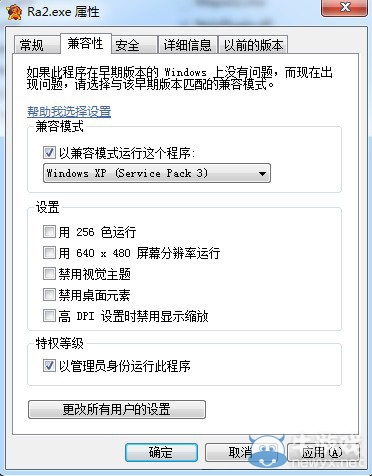Enable 高 DPI 设置时禁用显示缩放 checkbox

click(x=49, y=315)
